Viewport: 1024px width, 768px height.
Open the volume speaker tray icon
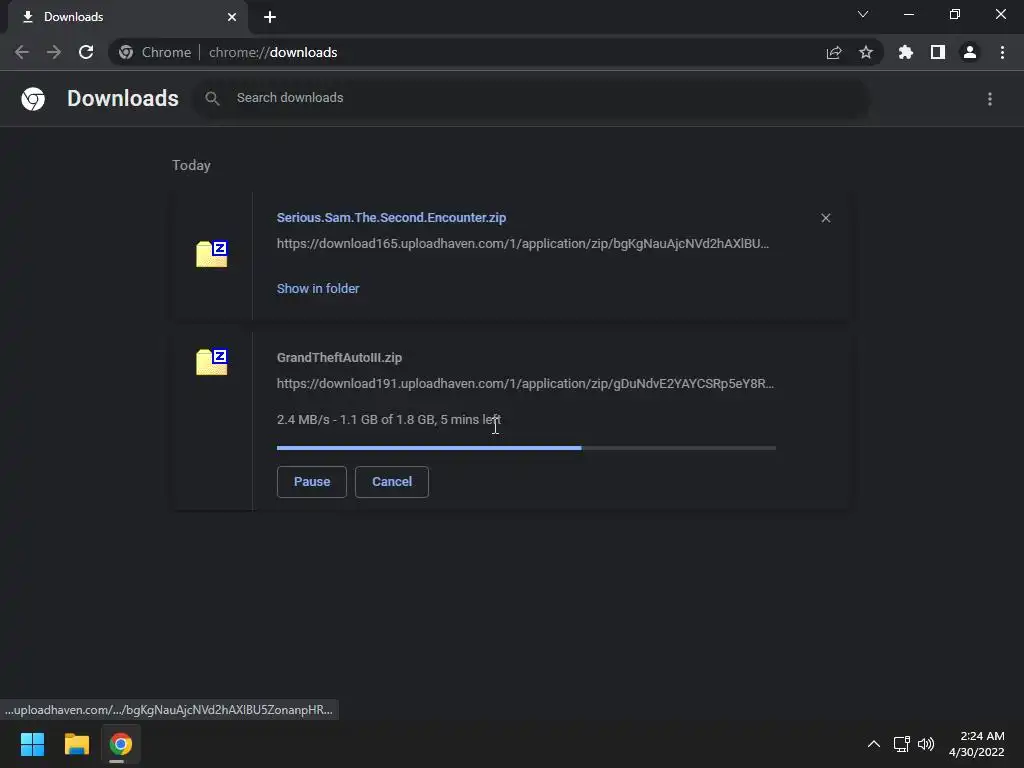click(x=926, y=744)
